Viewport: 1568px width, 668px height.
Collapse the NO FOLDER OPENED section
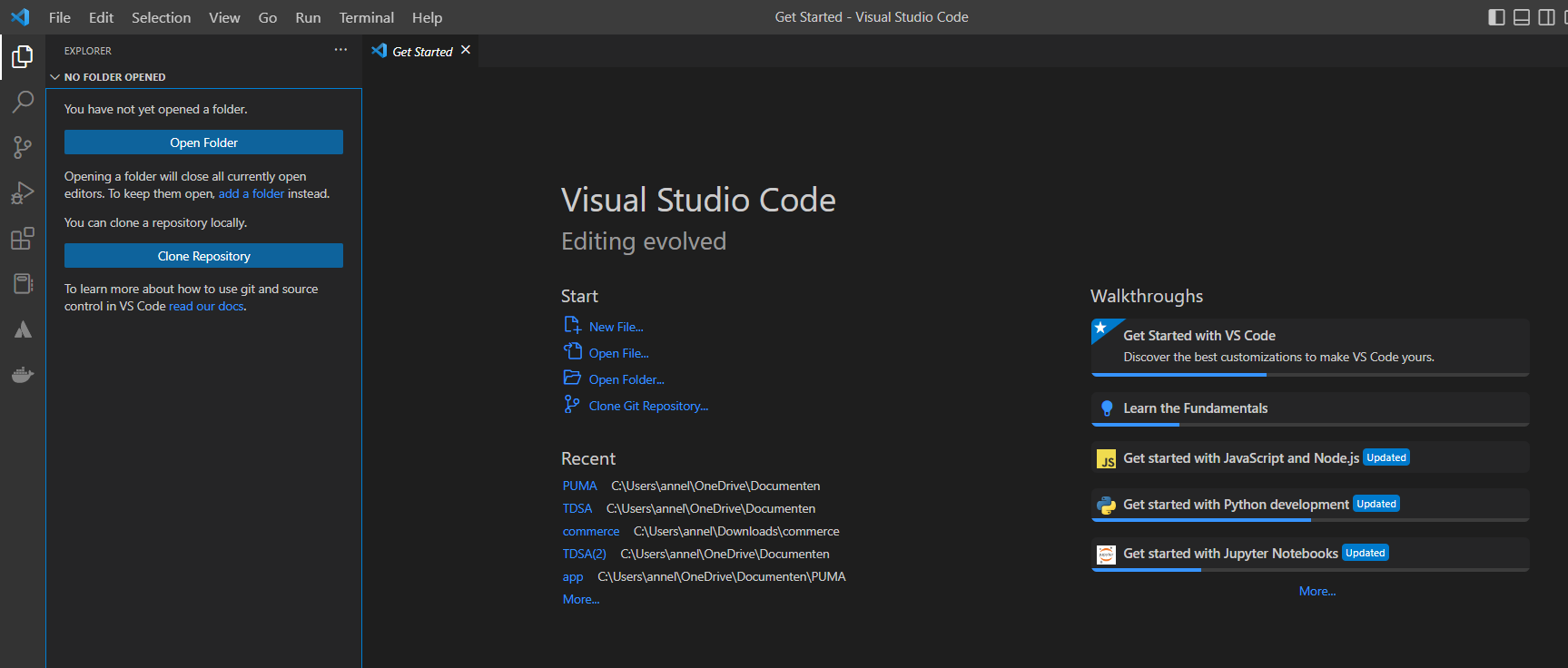coord(204,77)
